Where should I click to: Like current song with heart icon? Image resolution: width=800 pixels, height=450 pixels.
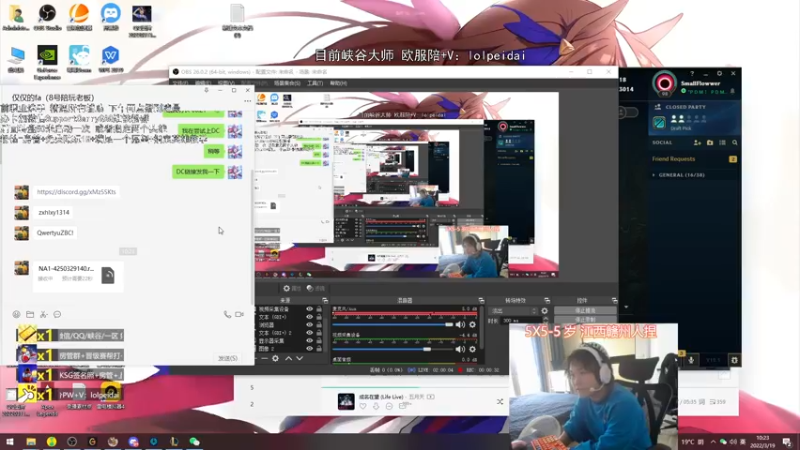(x=363, y=406)
